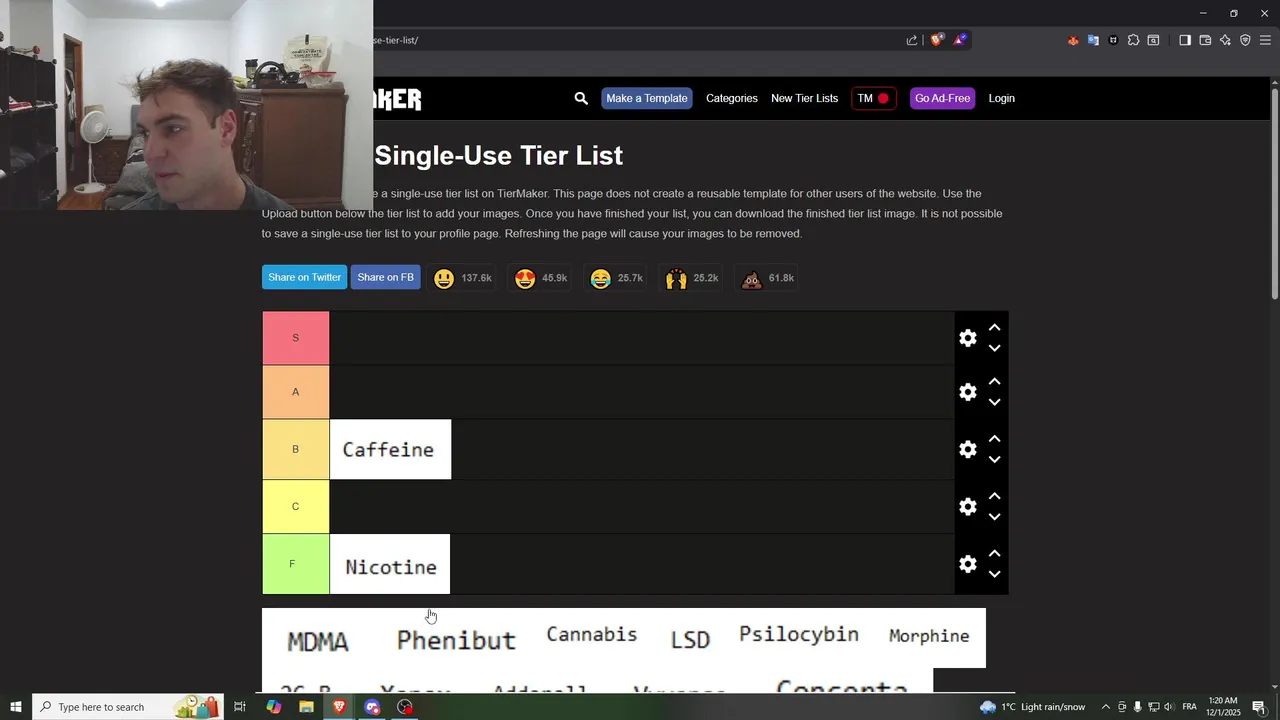The image size is (1280, 720).
Task: Click Share on FB button
Action: pos(385,277)
